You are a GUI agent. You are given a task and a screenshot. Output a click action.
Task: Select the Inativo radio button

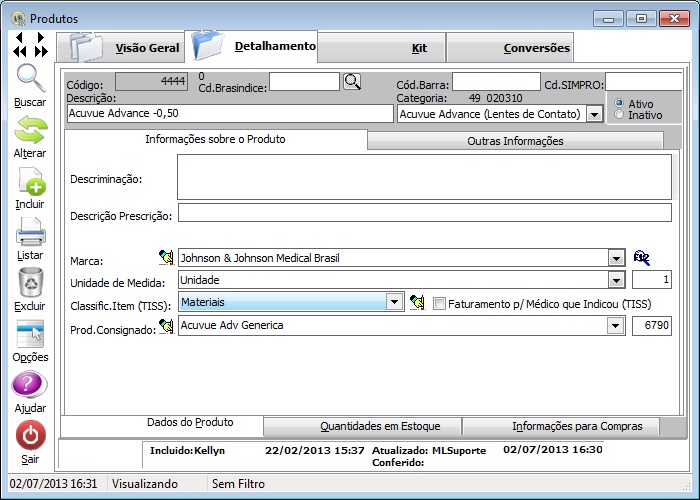point(620,115)
